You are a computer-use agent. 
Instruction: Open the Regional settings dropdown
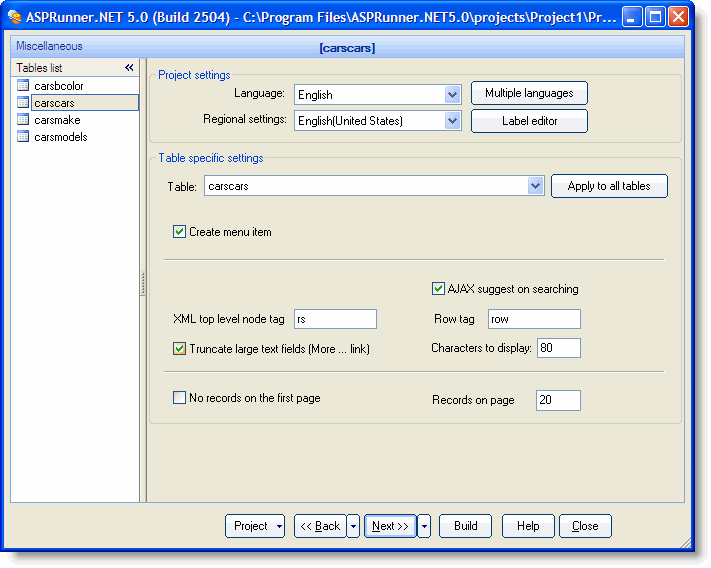[452, 121]
